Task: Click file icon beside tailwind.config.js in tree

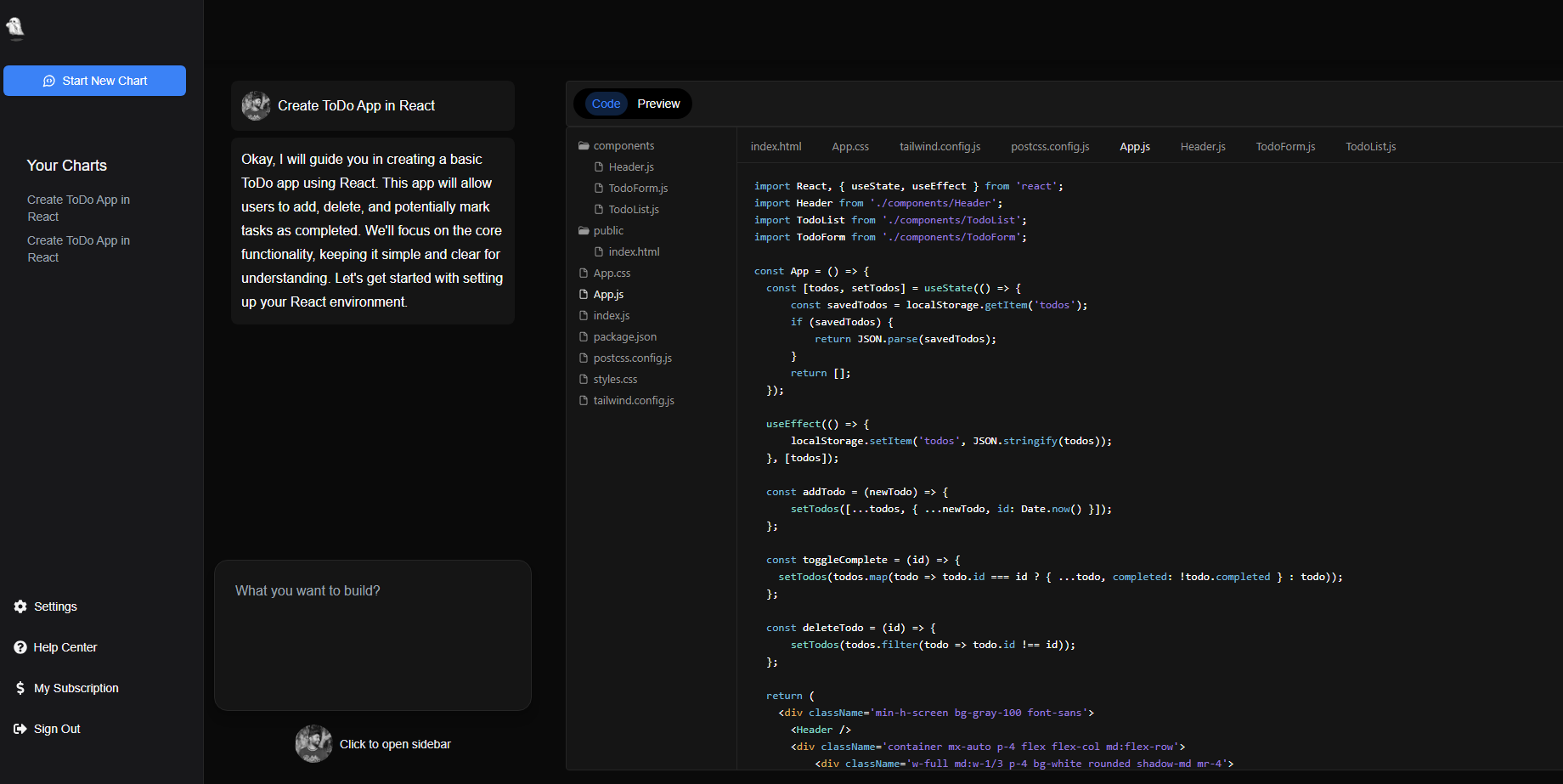Action: 584,401
